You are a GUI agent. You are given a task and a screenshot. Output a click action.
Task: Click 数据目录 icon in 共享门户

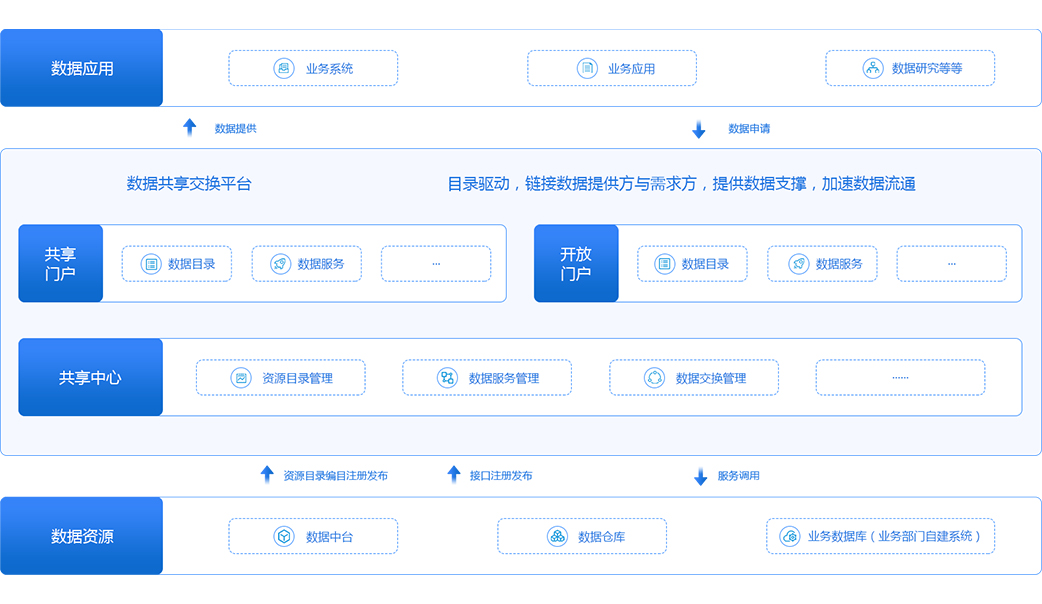[150, 264]
